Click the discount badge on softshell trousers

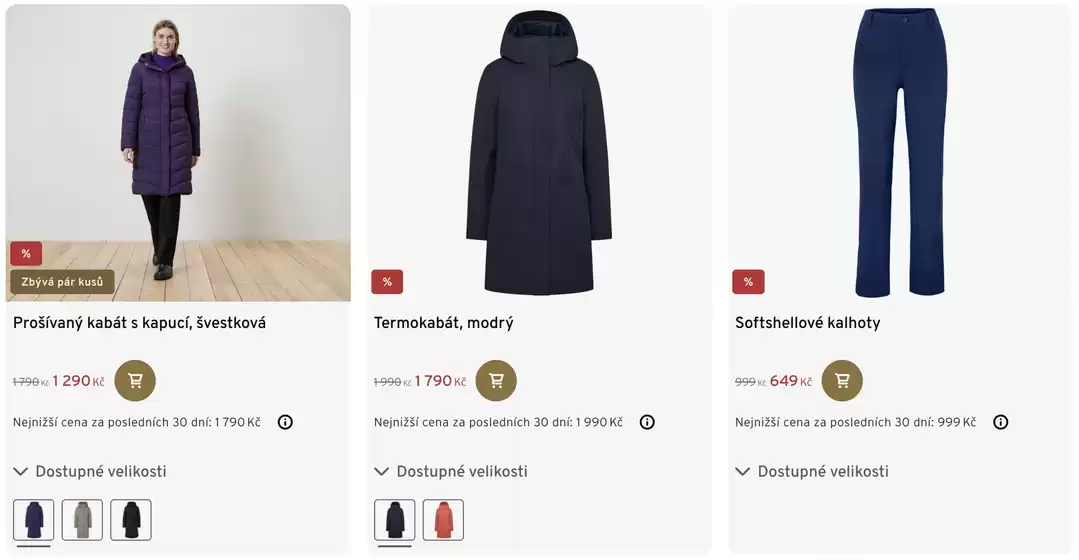(748, 282)
